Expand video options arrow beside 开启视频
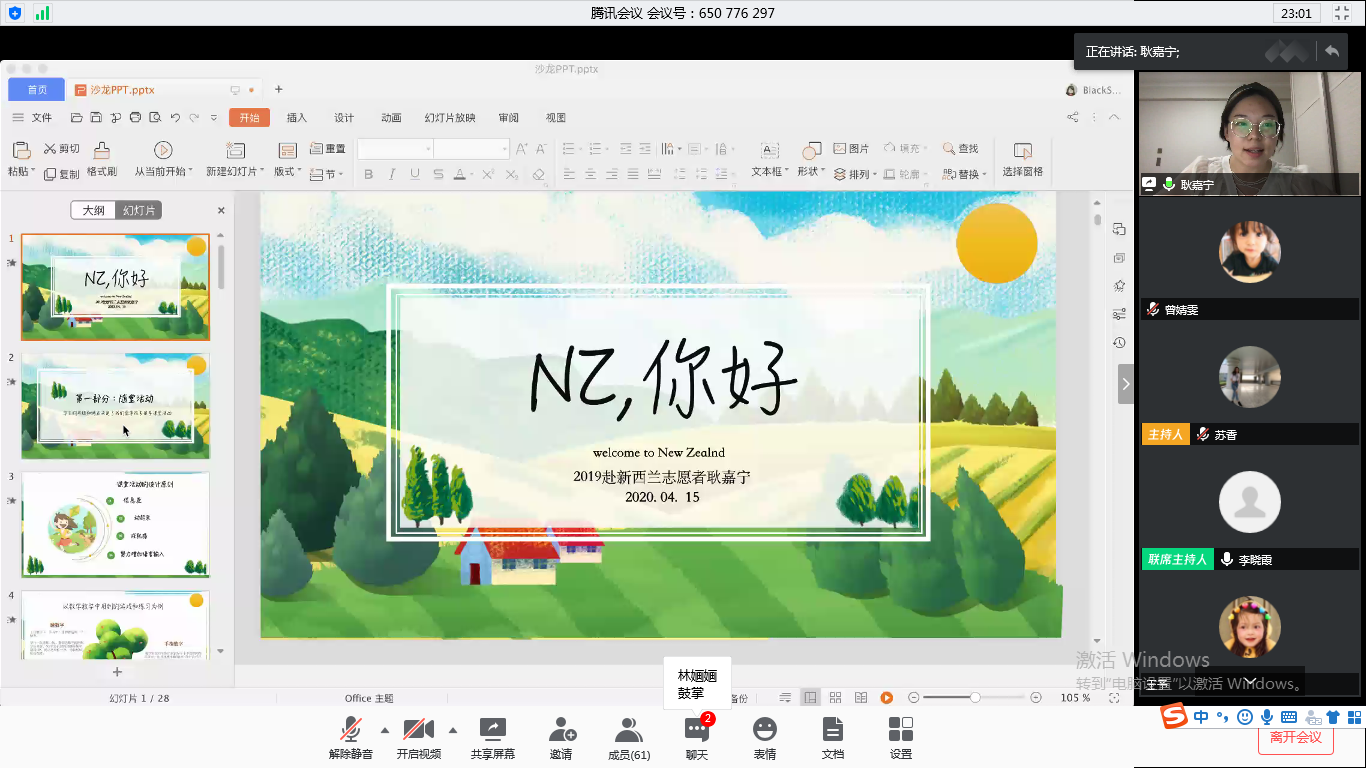The width and height of the screenshot is (1366, 768). pyautogui.click(x=453, y=730)
